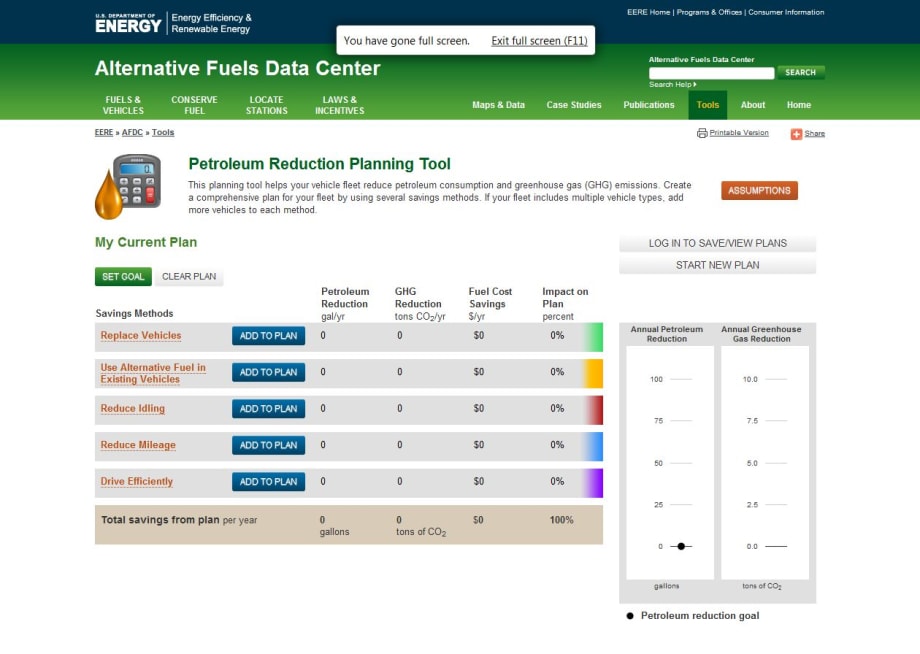Select the Tools tab
This screenshot has height=654, width=920.
tap(708, 105)
